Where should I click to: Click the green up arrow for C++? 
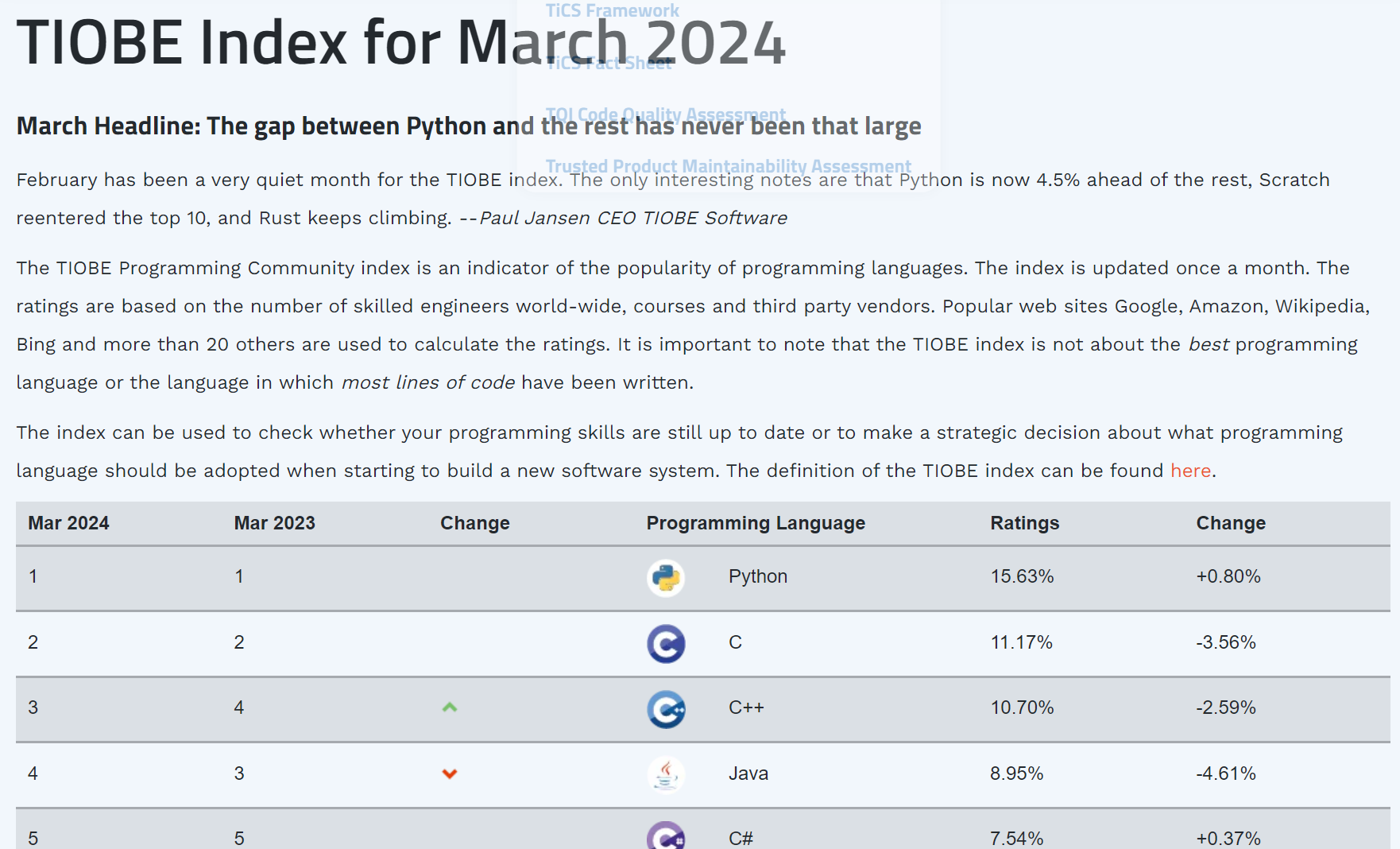[x=450, y=707]
